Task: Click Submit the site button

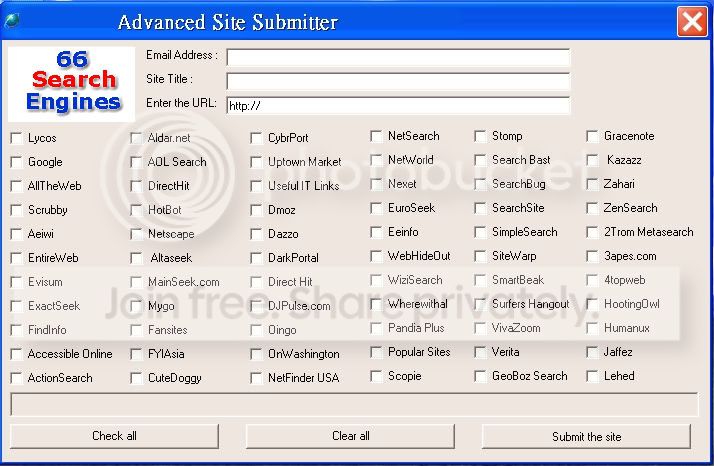Action: click(586, 436)
